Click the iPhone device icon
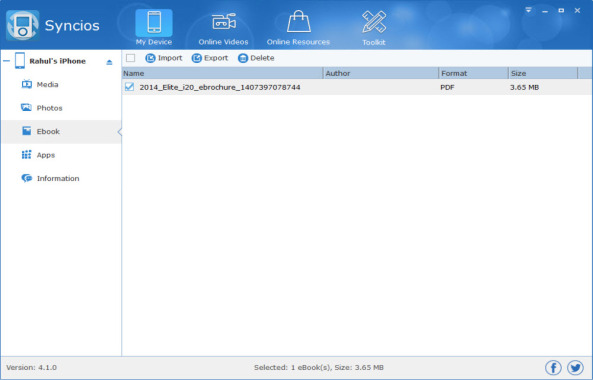The height and width of the screenshot is (380, 593). click(x=20, y=61)
